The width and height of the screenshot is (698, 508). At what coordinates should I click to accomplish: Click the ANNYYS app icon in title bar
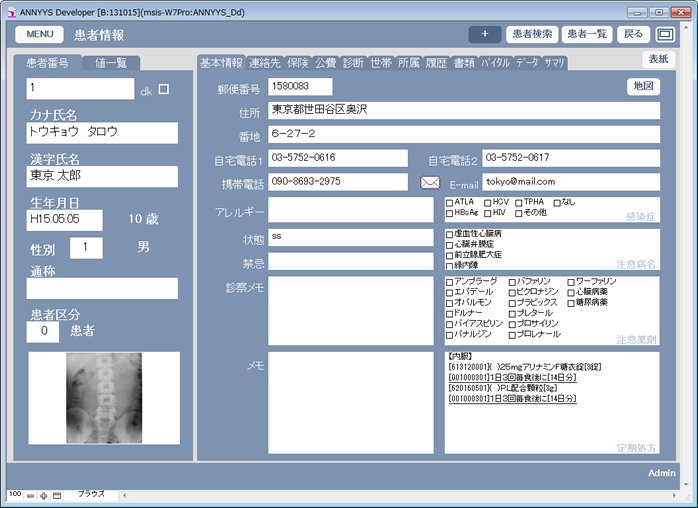click(x=12, y=12)
